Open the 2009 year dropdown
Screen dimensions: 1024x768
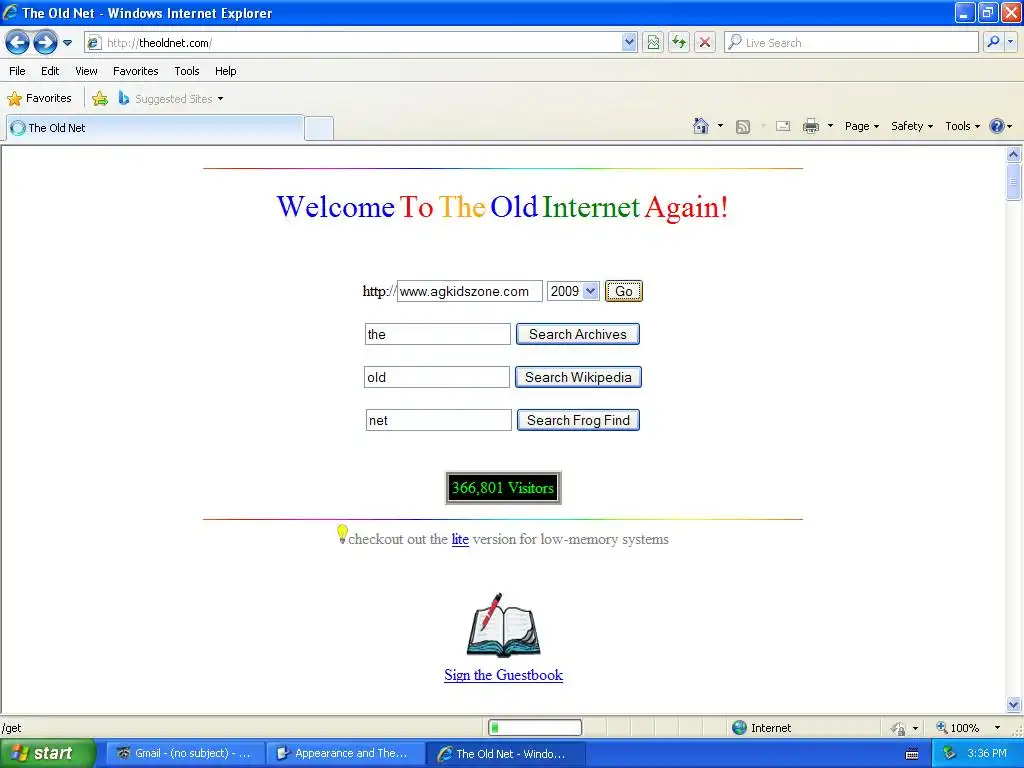pos(573,291)
